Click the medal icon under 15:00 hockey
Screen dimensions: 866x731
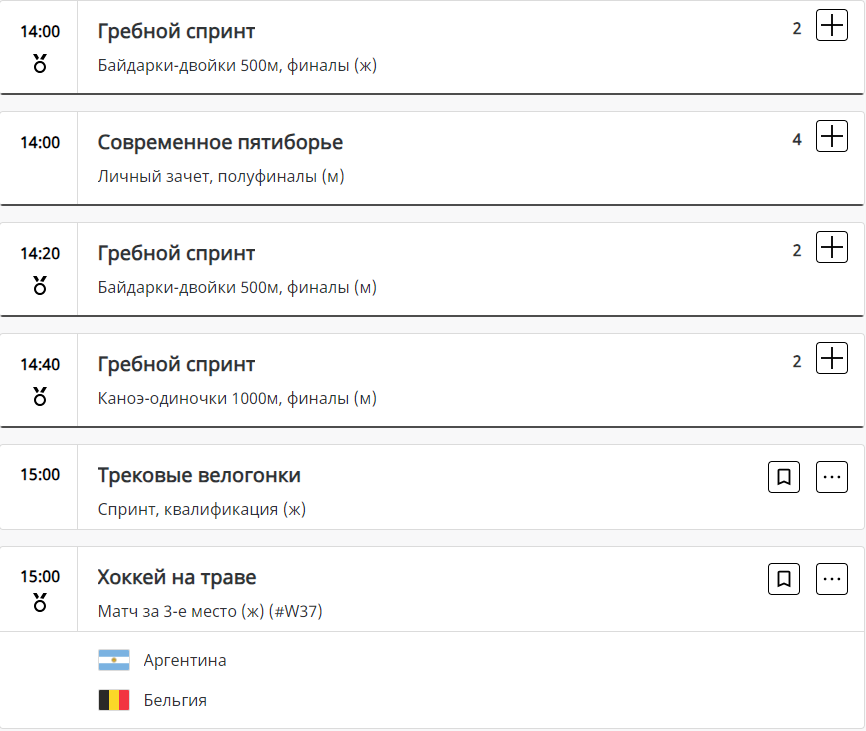point(40,603)
